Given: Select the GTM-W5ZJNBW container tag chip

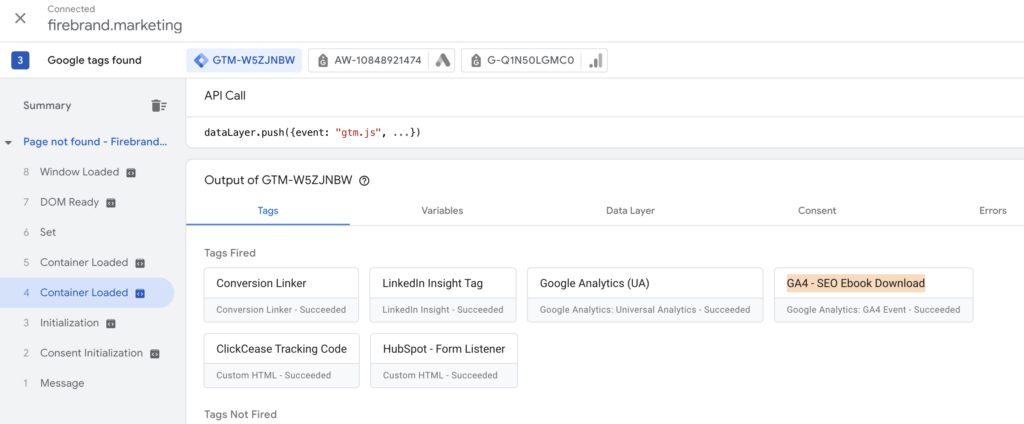Looking at the screenshot, I should (x=244, y=61).
